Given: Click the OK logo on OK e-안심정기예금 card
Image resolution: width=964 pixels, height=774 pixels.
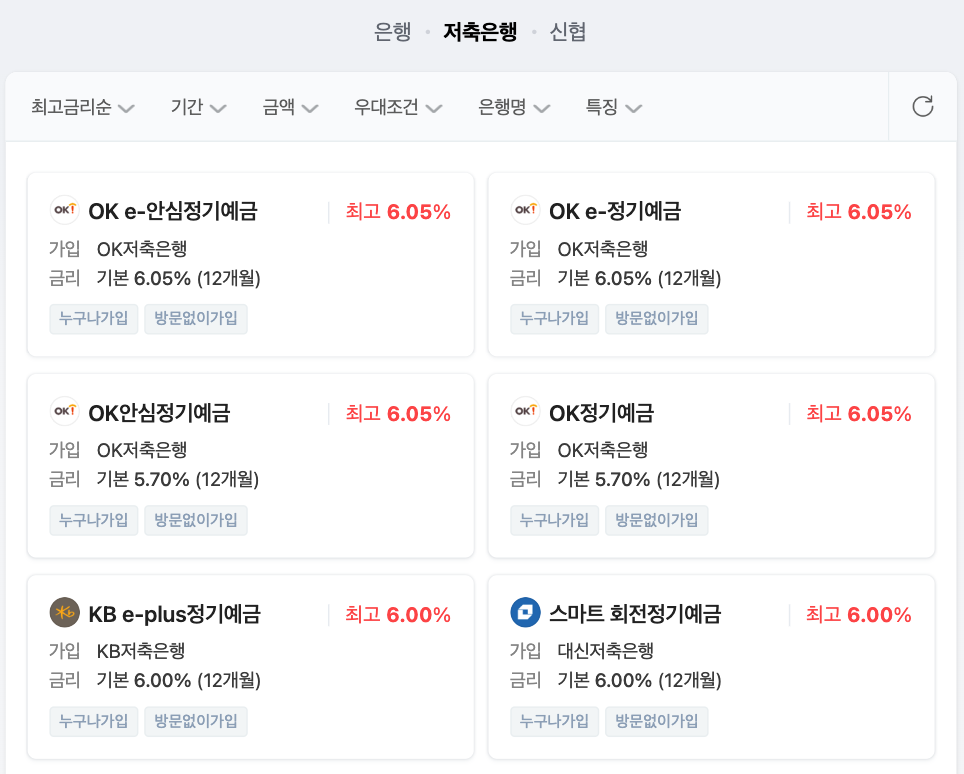Looking at the screenshot, I should (65, 211).
